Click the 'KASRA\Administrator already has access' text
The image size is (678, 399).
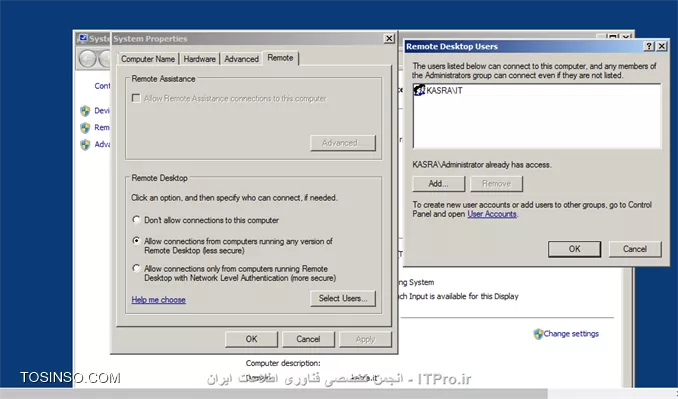[482, 165]
